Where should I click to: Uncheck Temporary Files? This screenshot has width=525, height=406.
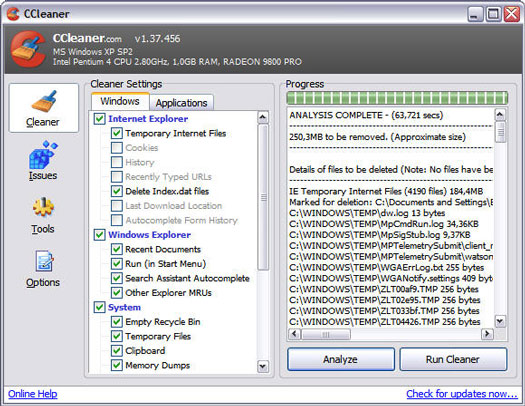117,336
